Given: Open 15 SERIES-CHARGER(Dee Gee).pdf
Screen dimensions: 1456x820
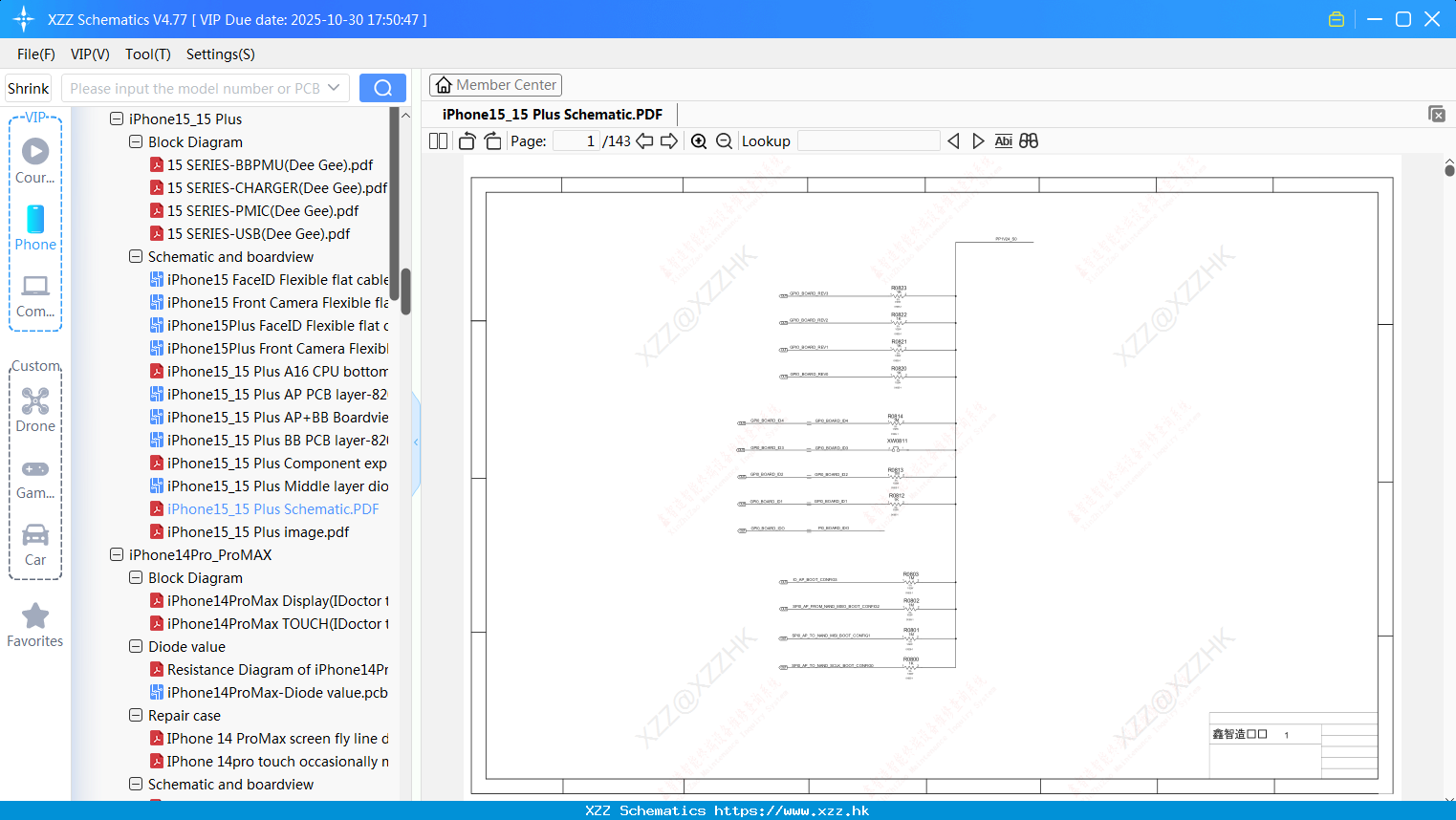Looking at the screenshot, I should click(x=269, y=187).
